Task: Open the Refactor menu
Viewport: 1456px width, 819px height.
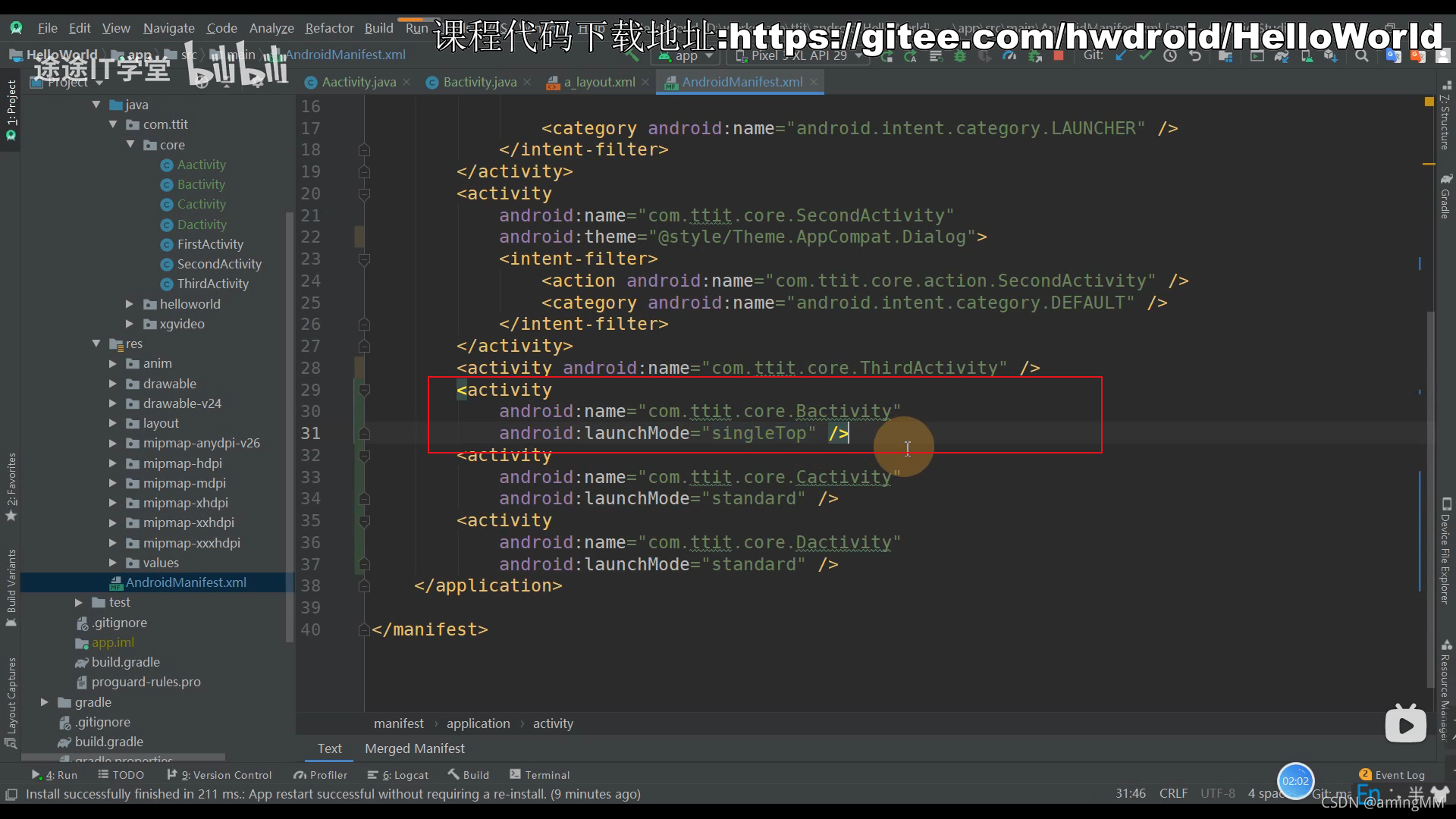Action: pyautogui.click(x=329, y=28)
